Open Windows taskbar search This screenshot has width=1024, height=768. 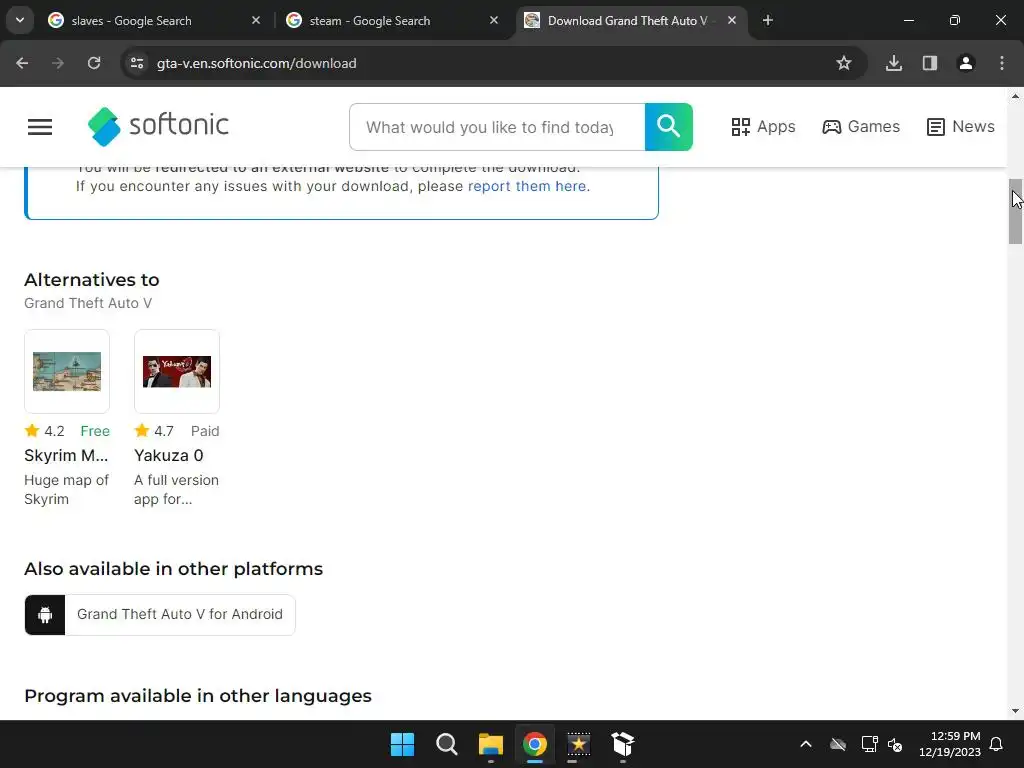(447, 744)
